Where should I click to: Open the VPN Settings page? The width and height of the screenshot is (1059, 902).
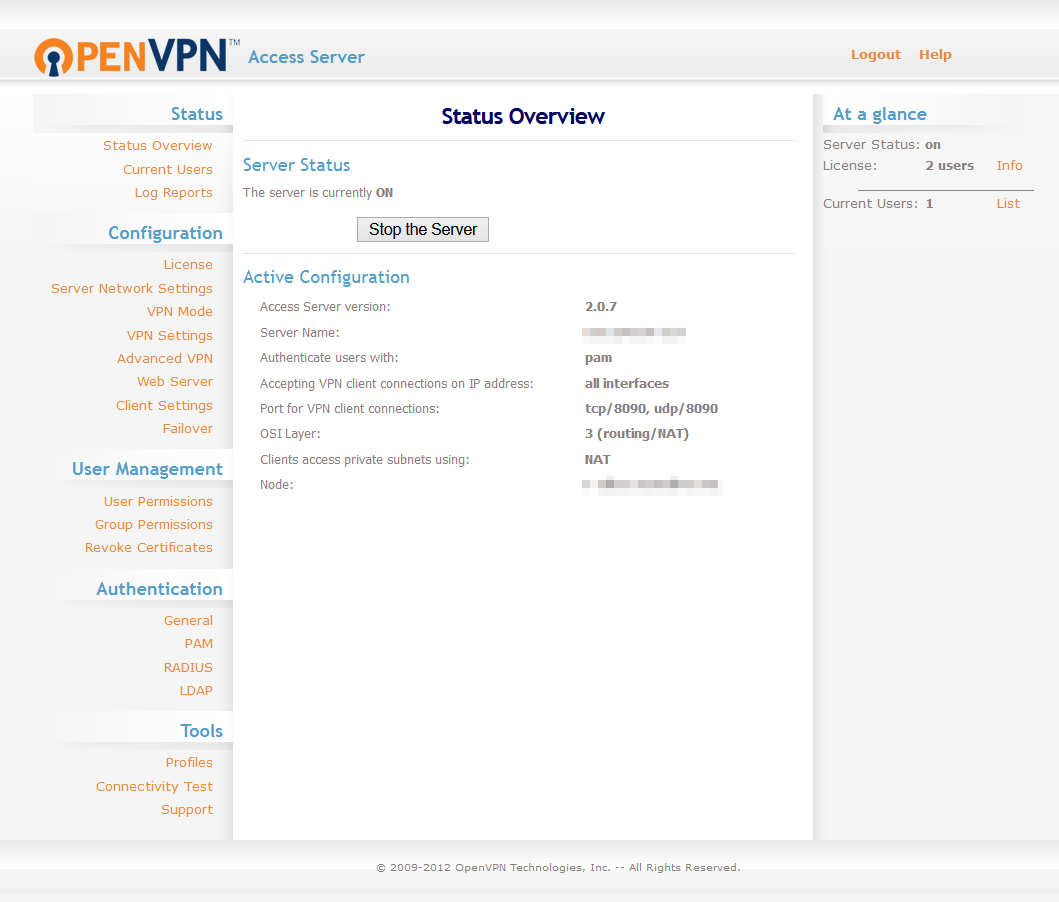(x=170, y=336)
